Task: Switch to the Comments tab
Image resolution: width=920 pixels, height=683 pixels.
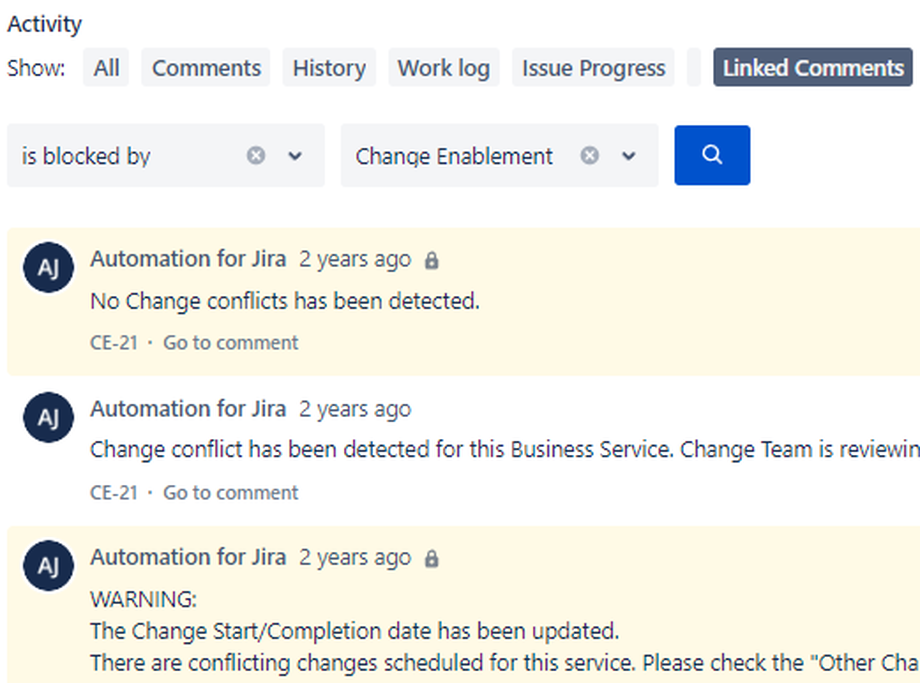Action: (x=206, y=67)
